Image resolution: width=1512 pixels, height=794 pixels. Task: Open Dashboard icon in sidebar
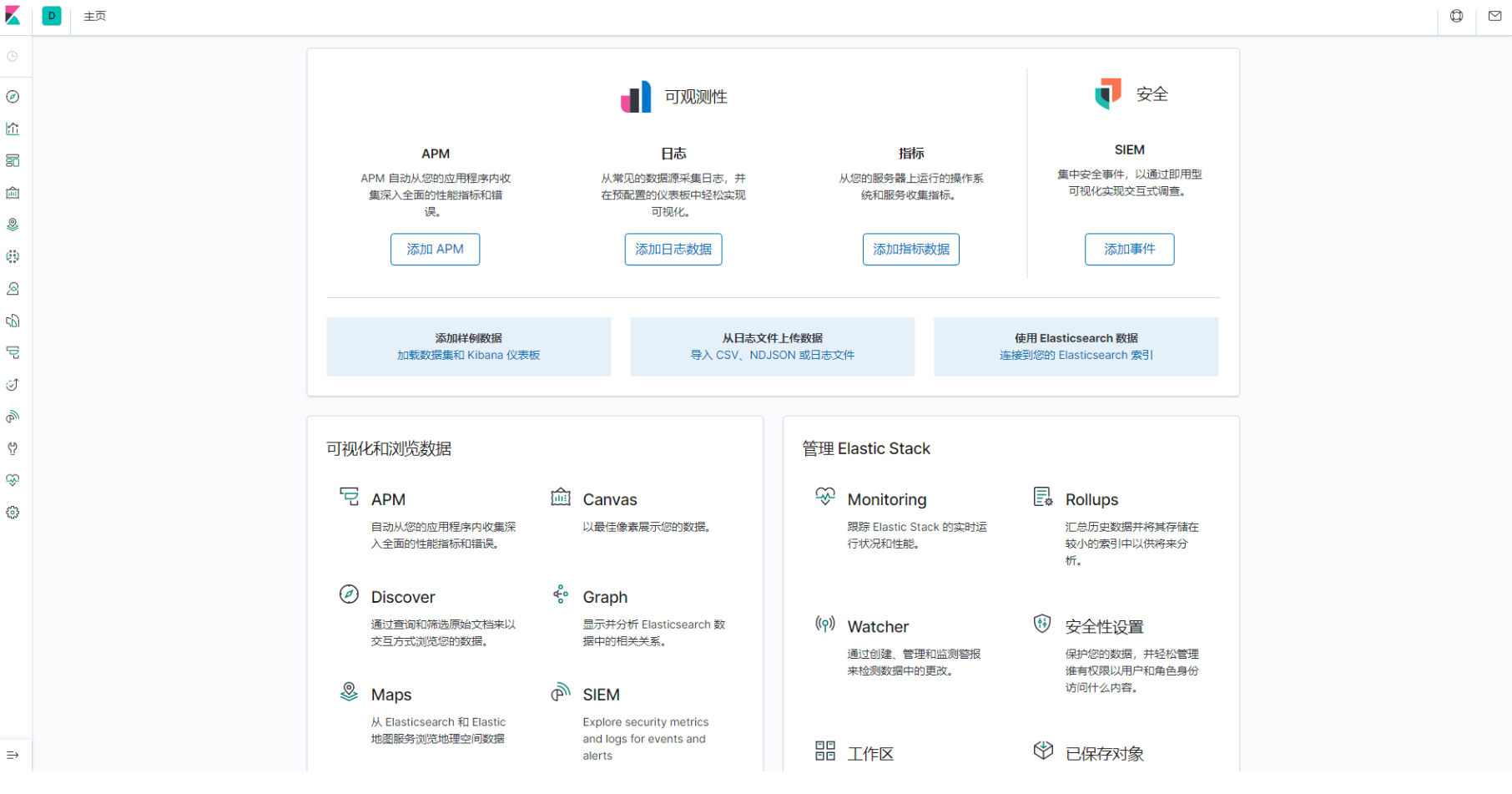pos(13,160)
